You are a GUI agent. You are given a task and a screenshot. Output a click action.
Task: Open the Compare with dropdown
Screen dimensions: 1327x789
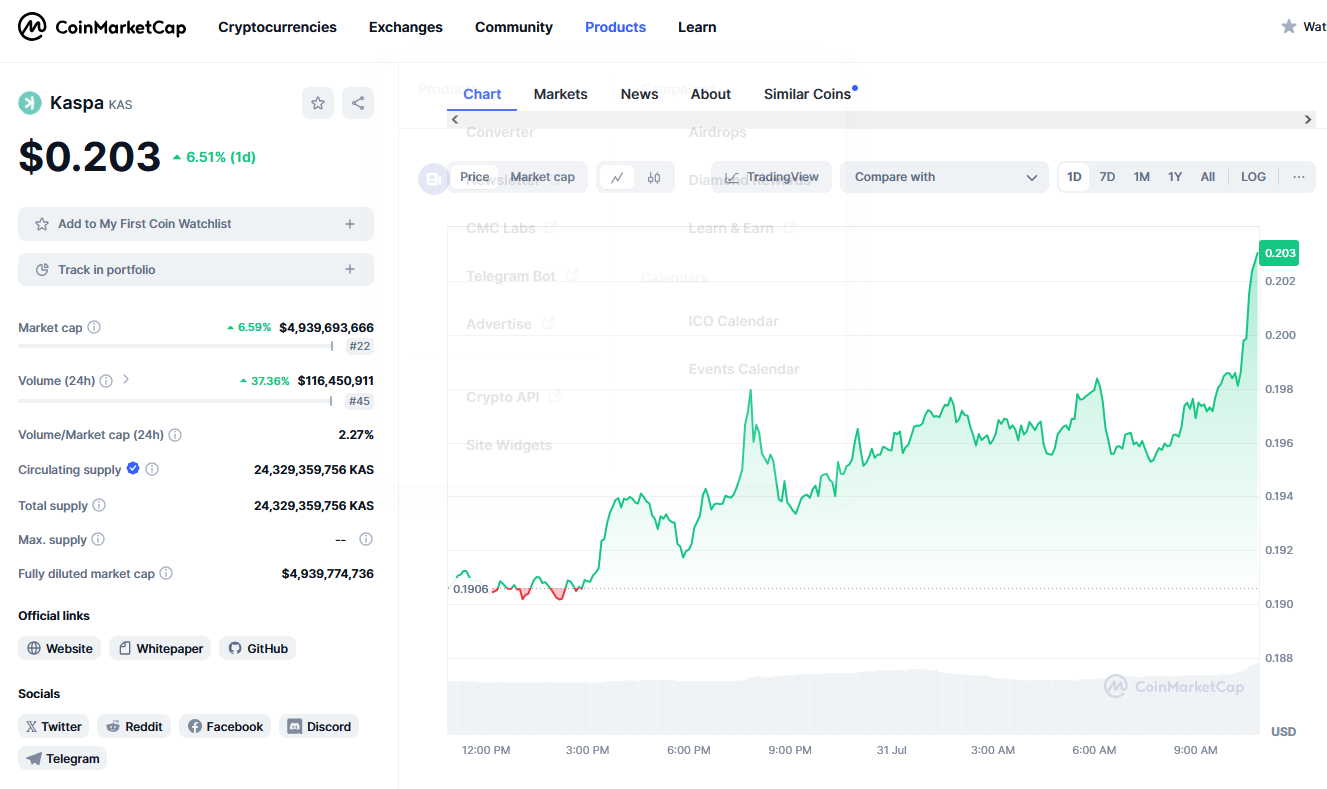944,177
